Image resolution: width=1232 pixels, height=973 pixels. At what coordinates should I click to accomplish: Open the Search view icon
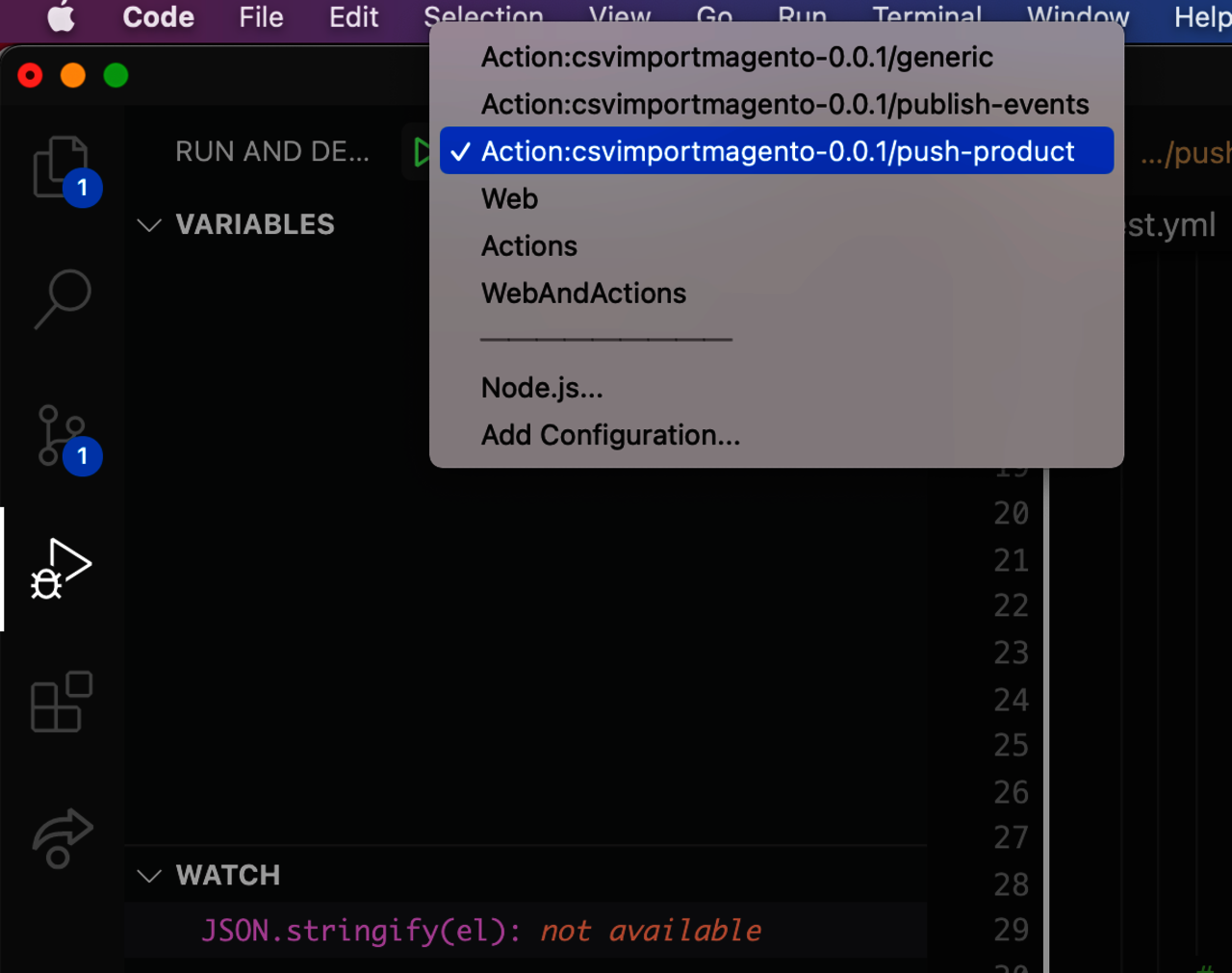point(63,299)
